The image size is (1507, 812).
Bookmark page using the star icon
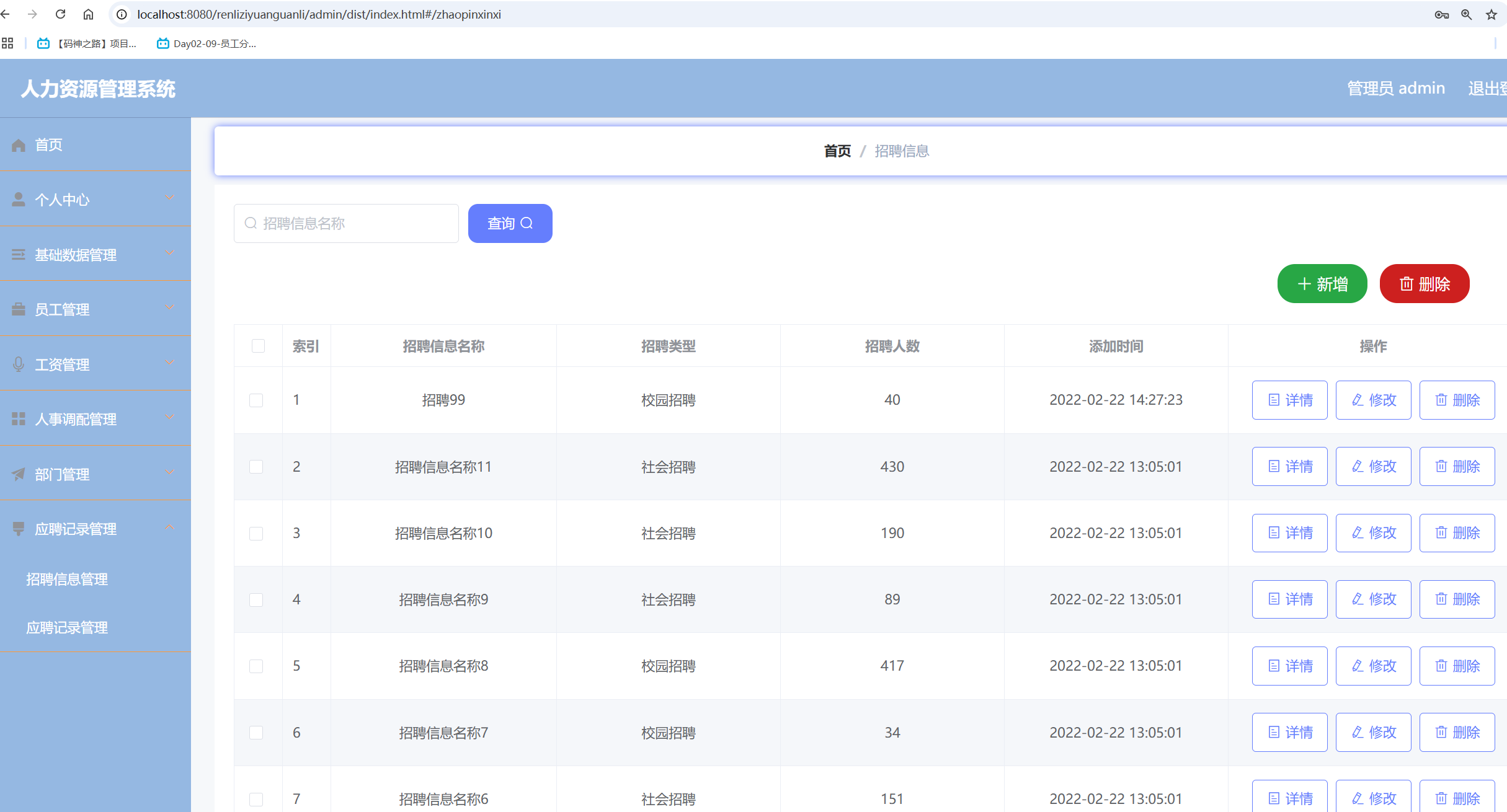point(1491,14)
